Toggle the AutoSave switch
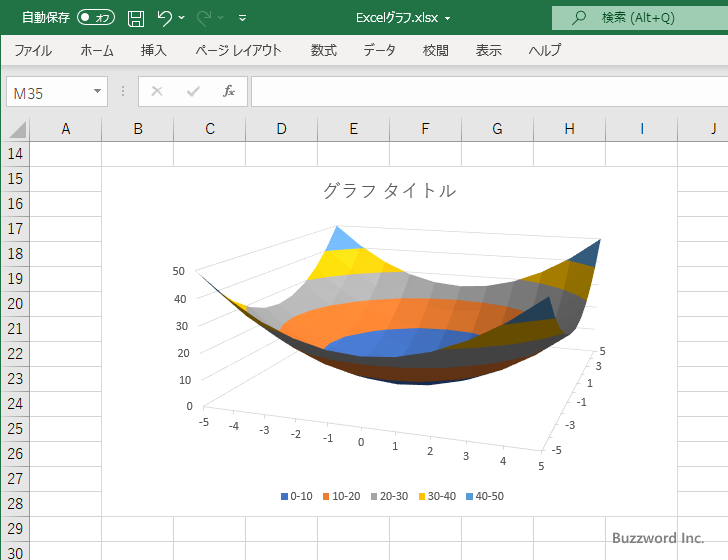This screenshot has width=728, height=560. coord(96,18)
